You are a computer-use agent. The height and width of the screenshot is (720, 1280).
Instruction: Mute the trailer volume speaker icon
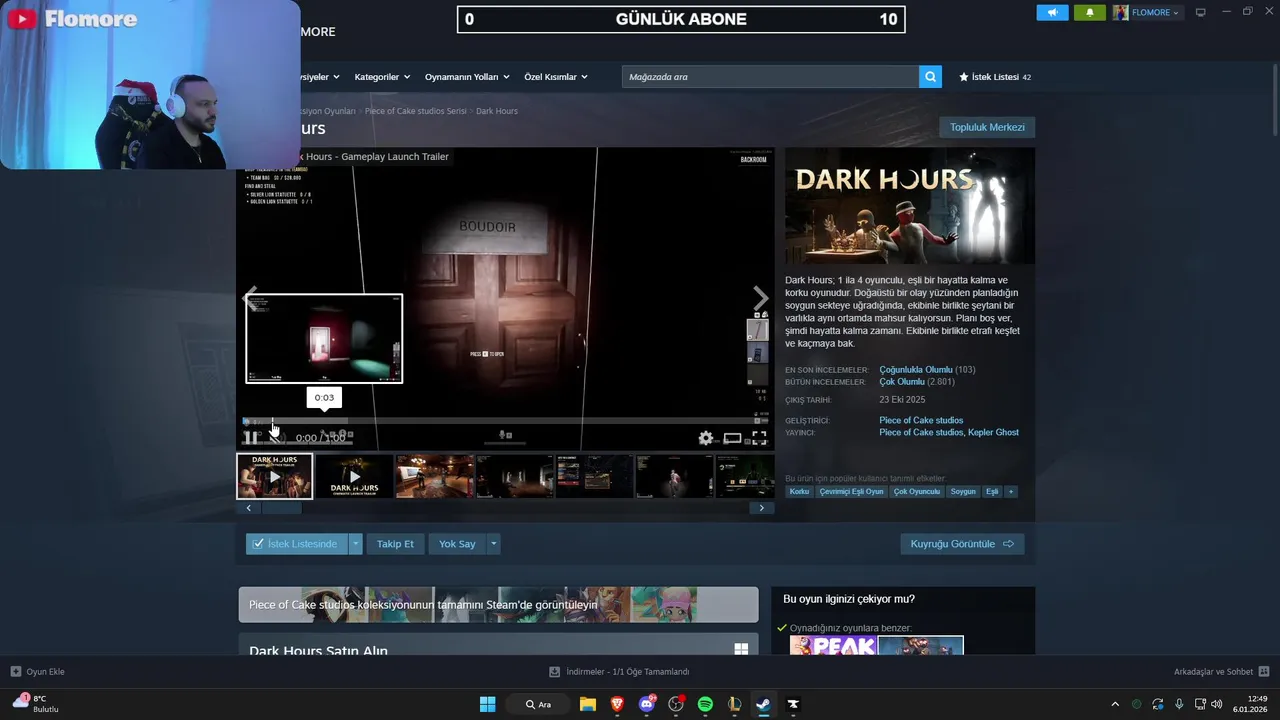click(277, 437)
